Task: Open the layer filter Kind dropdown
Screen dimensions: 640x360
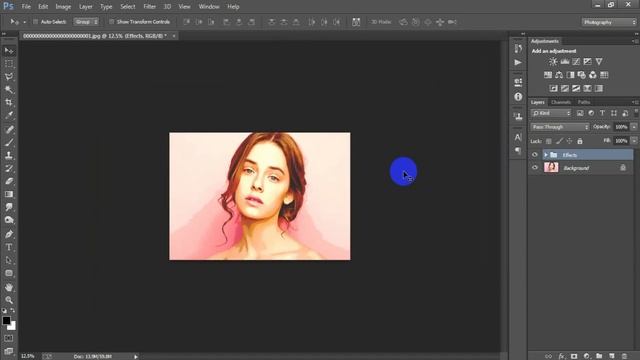Action: pos(551,113)
